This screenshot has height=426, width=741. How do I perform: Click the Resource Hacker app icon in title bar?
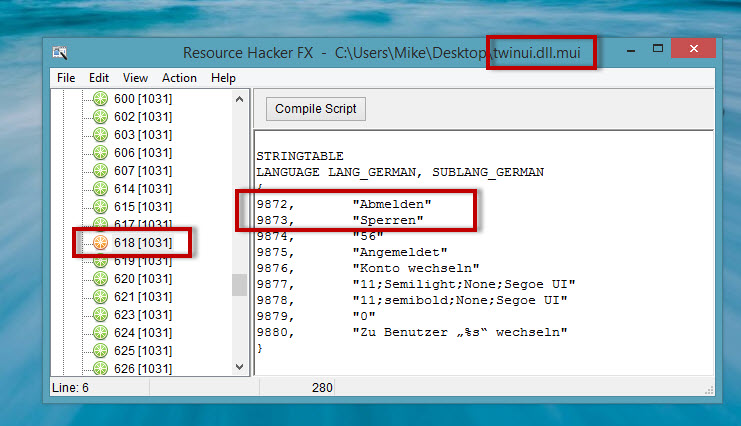pos(60,53)
